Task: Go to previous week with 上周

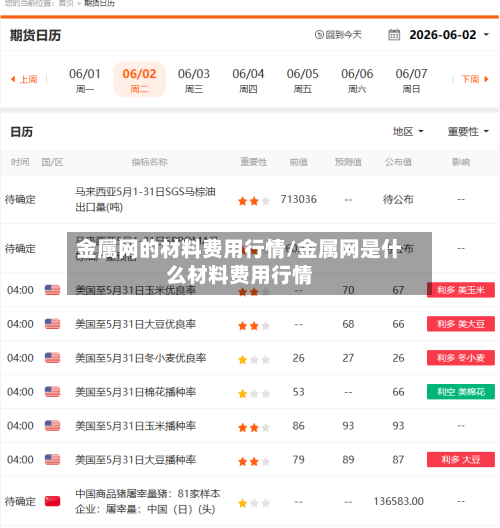Action: click(x=24, y=79)
